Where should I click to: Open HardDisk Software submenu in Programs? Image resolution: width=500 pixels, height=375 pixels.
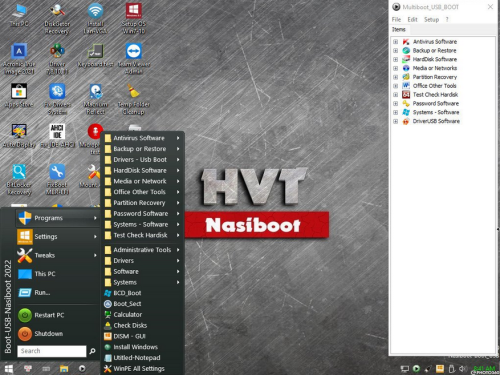(x=143, y=170)
